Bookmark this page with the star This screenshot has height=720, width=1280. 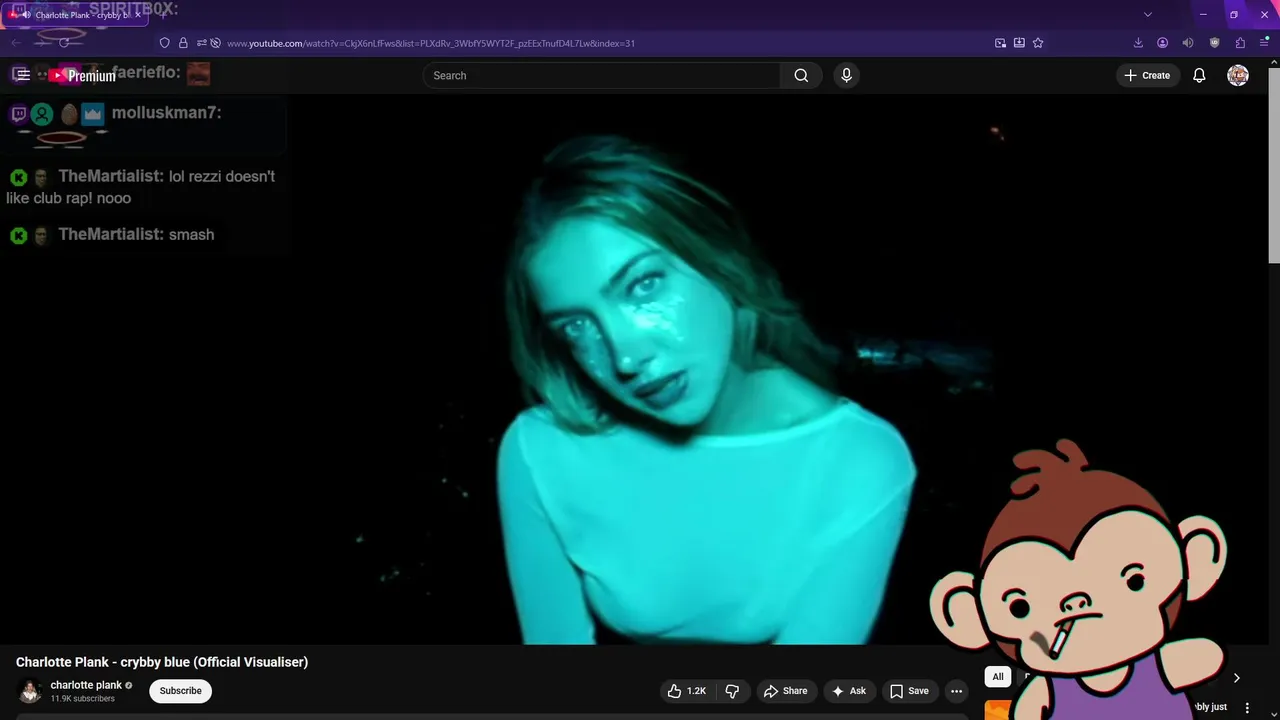[x=1038, y=43]
